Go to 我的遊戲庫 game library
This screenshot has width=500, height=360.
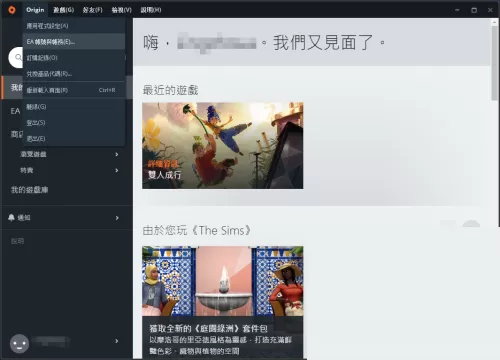[29, 190]
